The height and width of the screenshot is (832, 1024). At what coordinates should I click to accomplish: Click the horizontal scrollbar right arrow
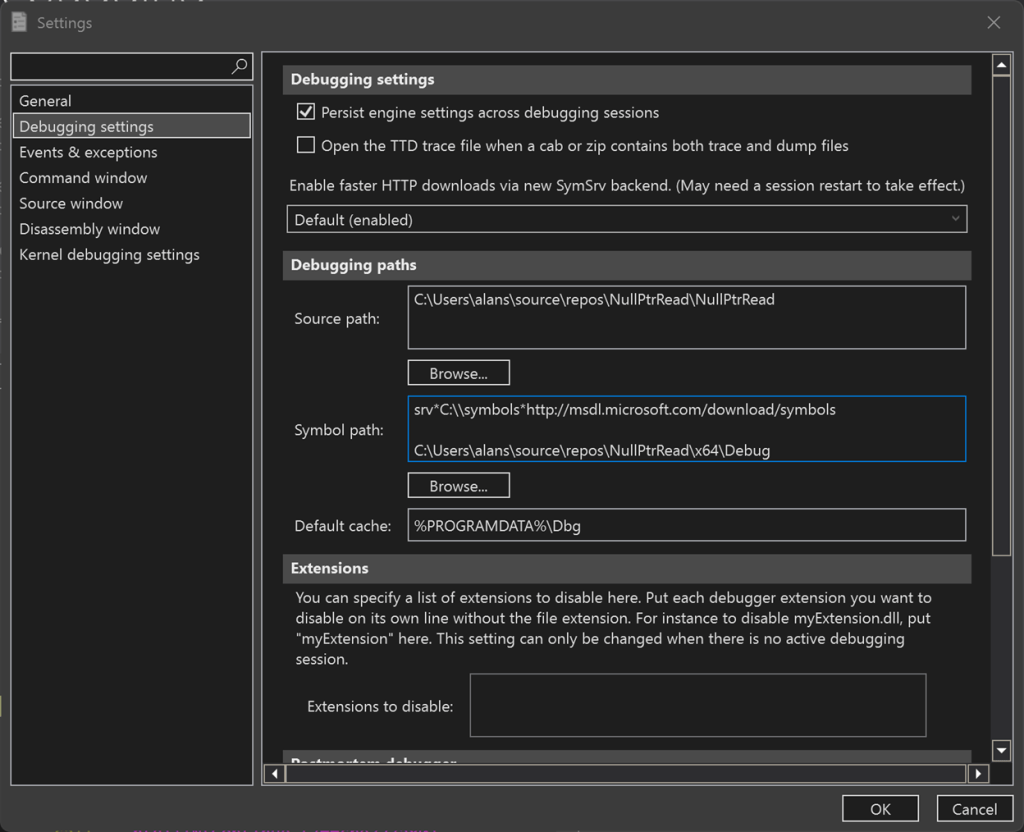978,773
